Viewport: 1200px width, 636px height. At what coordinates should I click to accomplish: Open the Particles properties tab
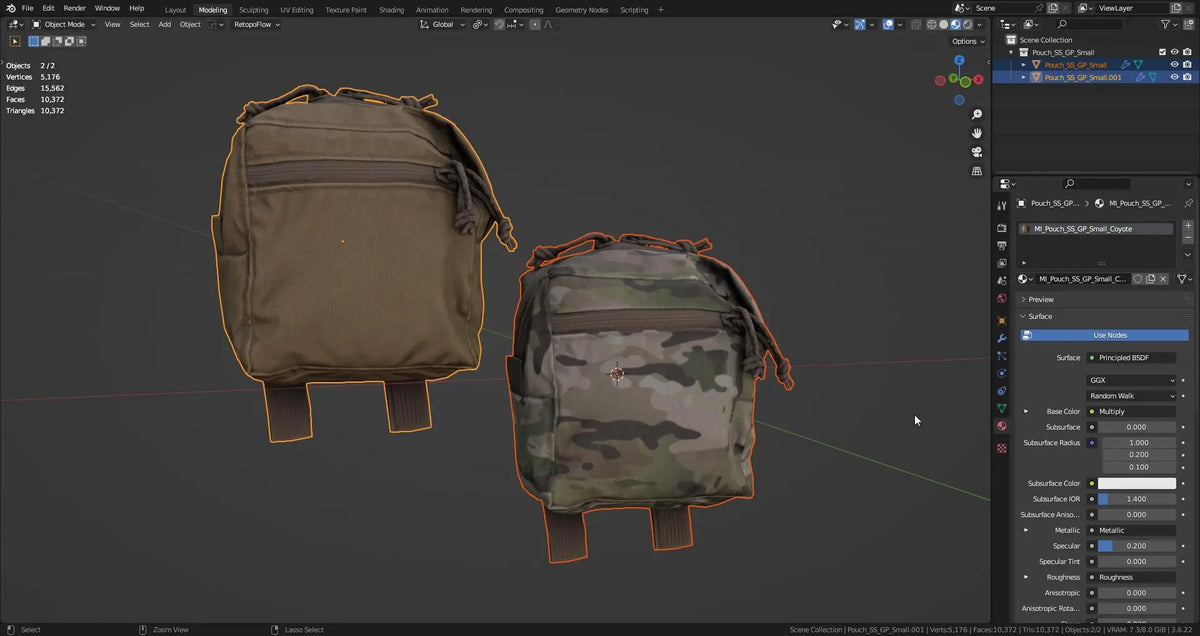coord(1001,356)
